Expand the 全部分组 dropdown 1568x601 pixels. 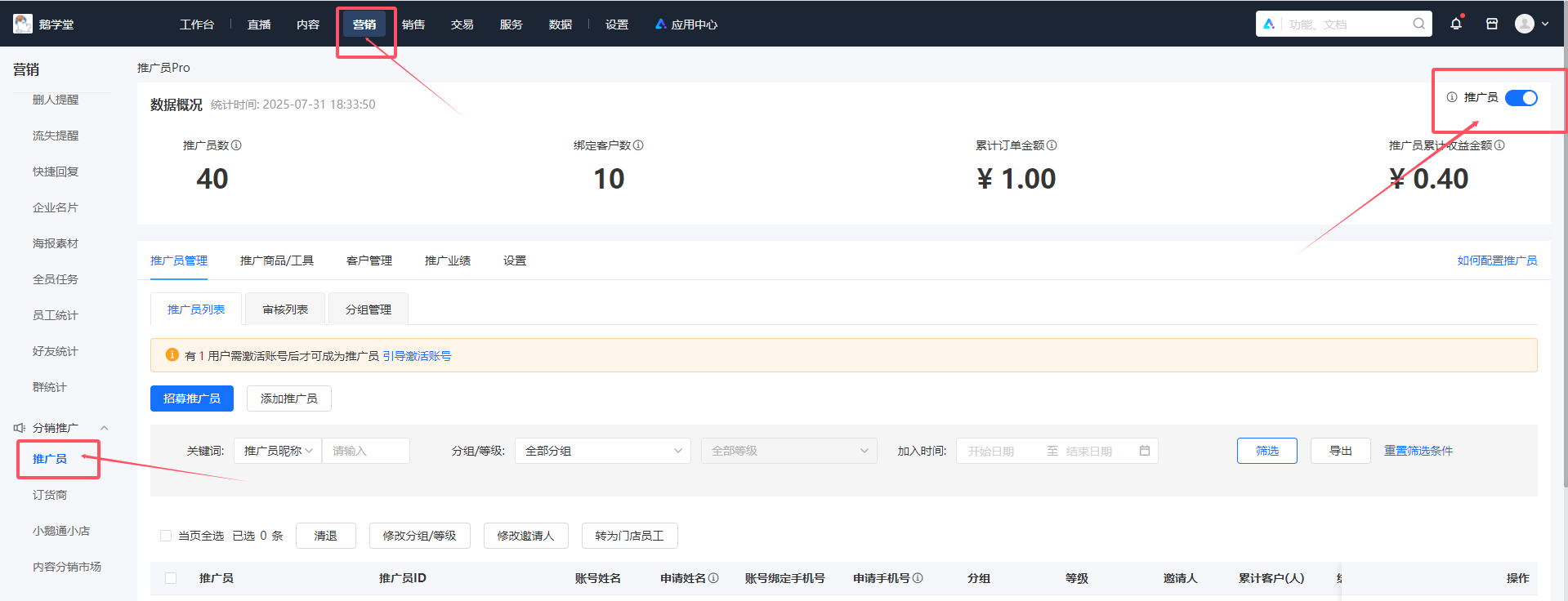[602, 451]
